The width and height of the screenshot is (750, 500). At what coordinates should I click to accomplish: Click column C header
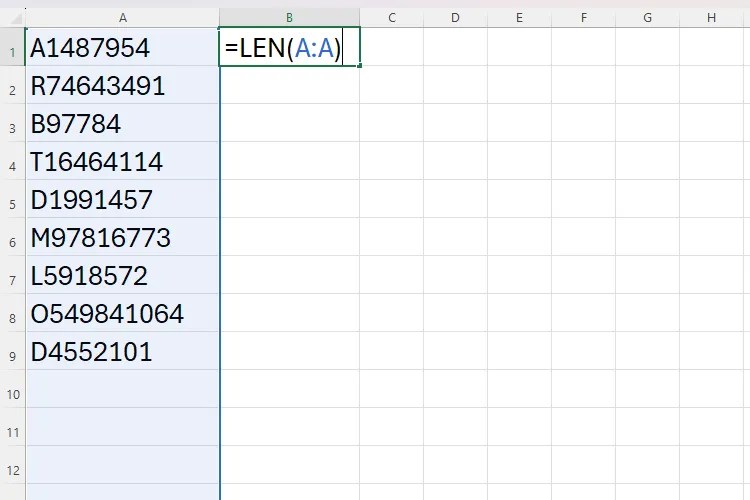(391, 17)
